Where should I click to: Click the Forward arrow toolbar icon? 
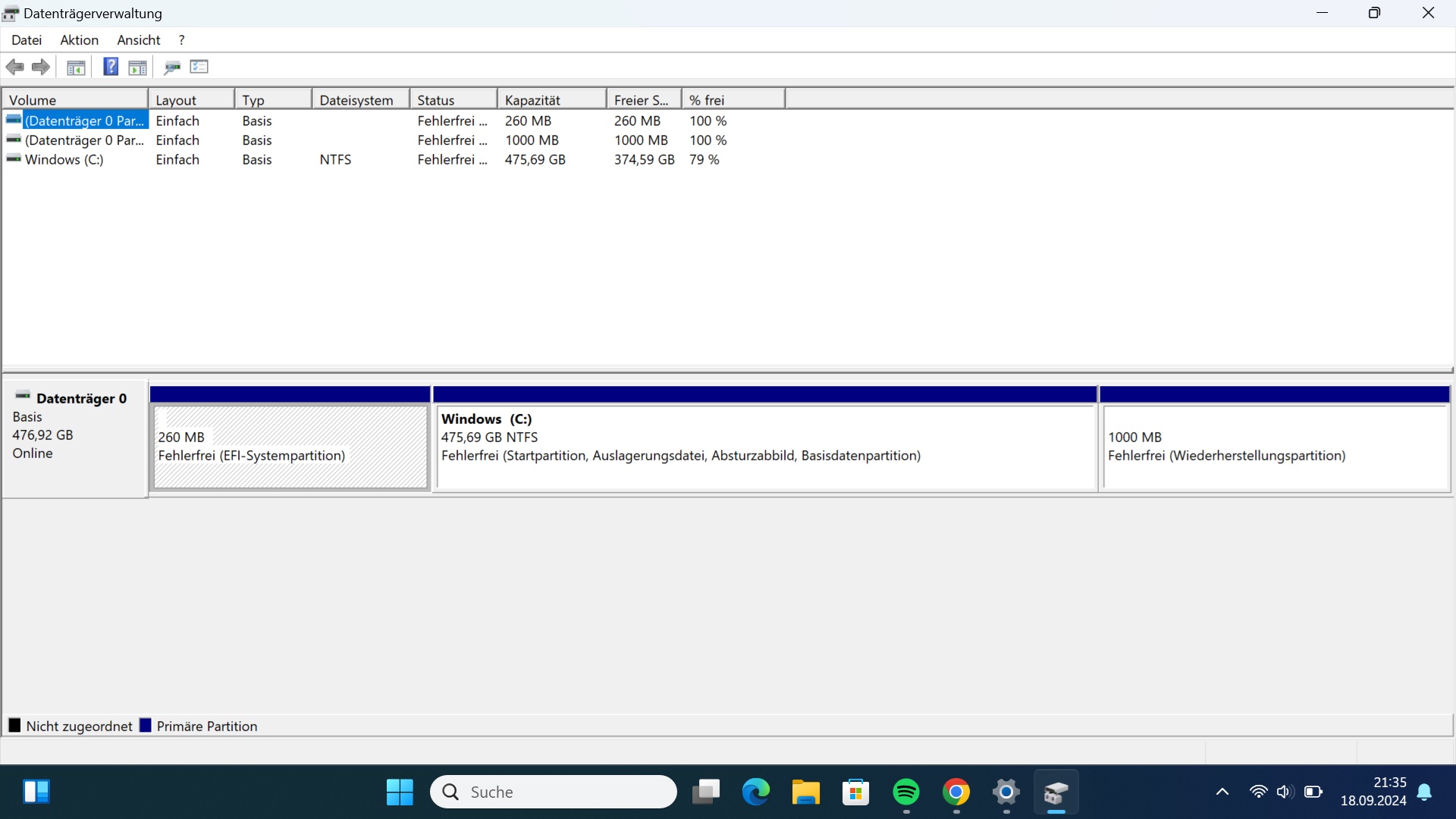point(41,67)
